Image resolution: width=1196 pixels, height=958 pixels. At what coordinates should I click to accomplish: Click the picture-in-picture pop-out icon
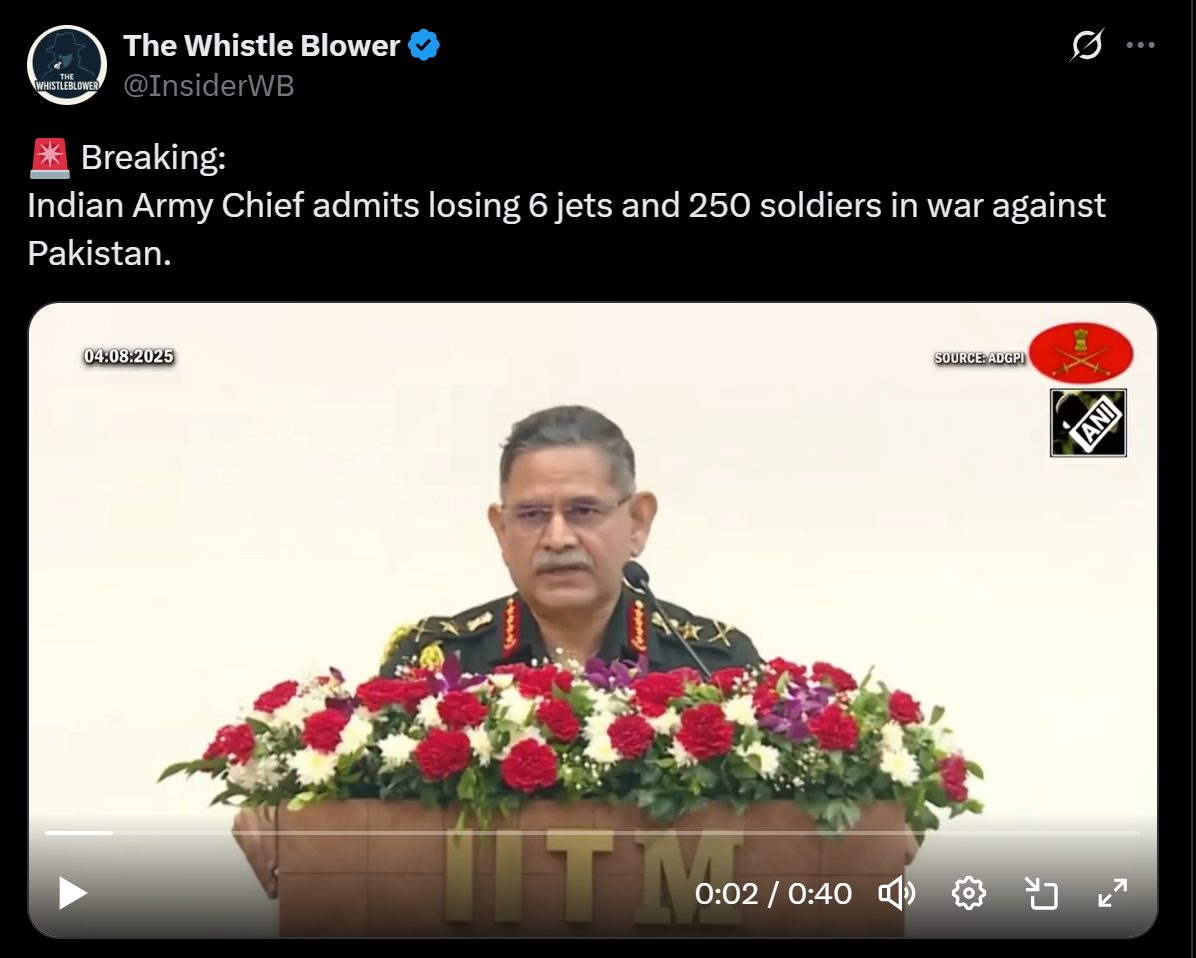(1040, 893)
